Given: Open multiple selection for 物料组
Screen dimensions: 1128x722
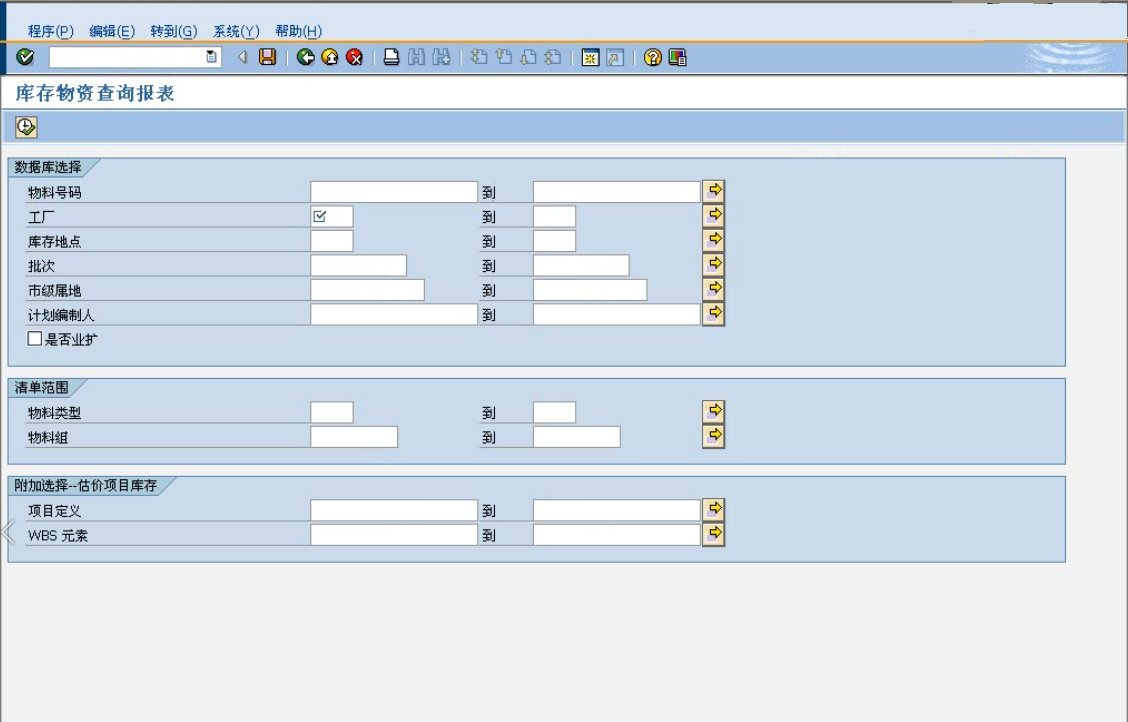Looking at the screenshot, I should pos(713,436).
